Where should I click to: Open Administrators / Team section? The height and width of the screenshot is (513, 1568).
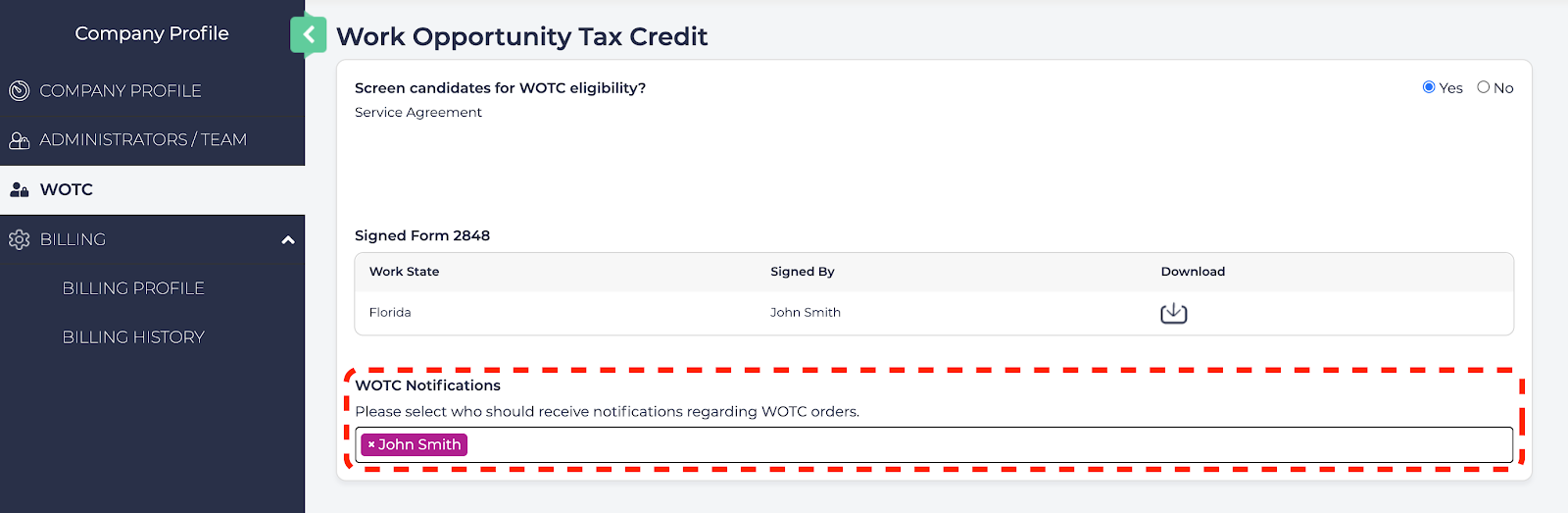143,140
